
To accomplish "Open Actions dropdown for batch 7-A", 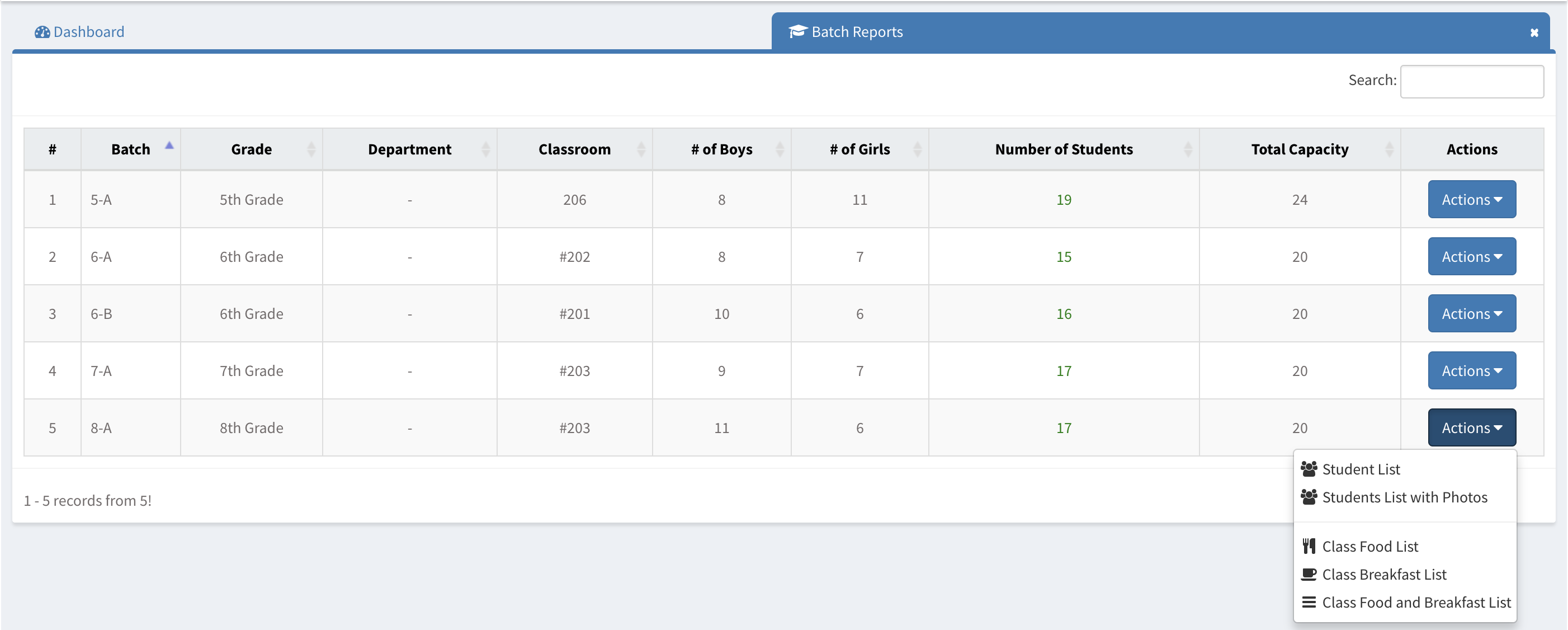I will 1471,371.
